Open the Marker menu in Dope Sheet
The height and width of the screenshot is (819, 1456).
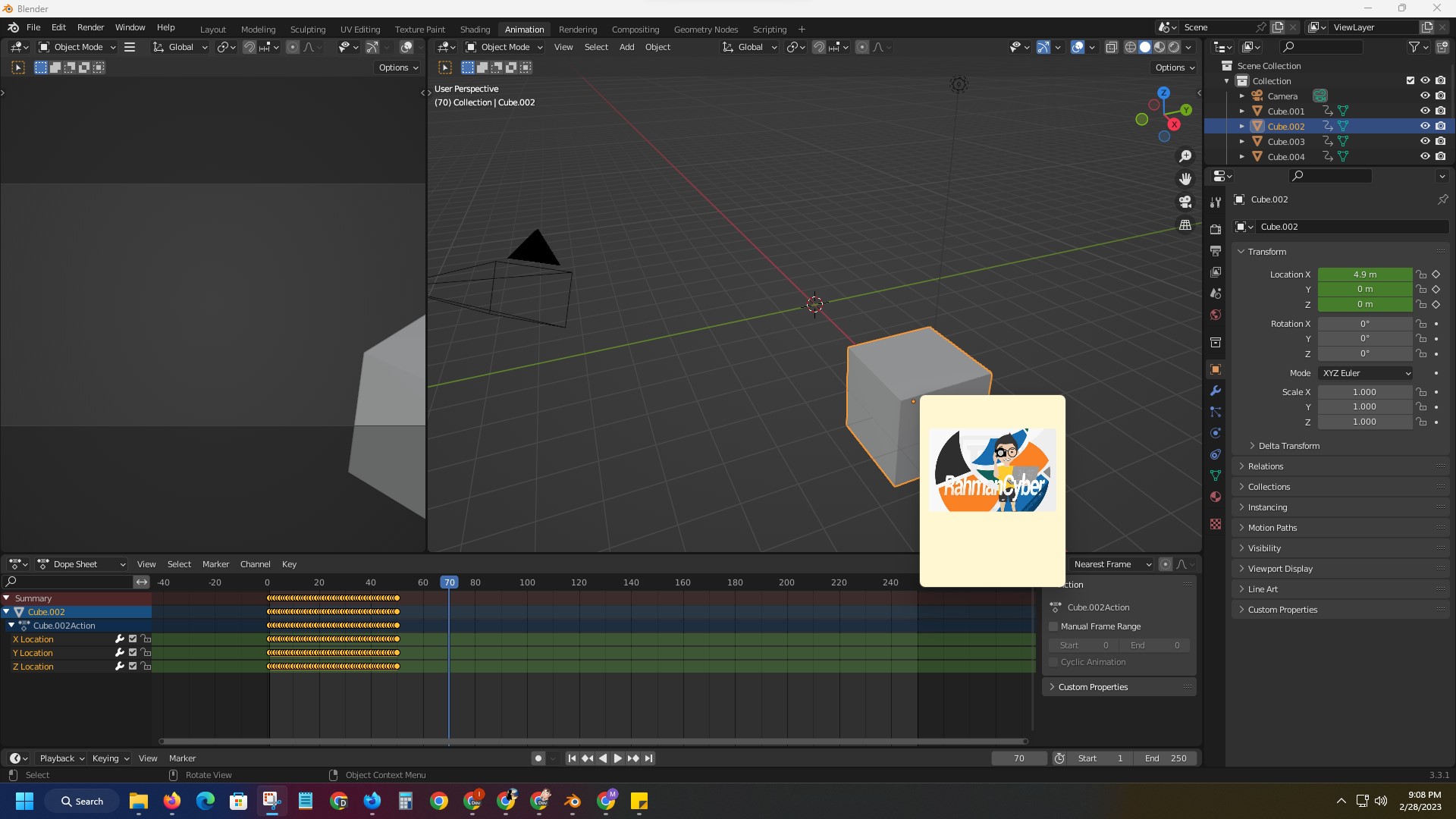[x=215, y=564]
